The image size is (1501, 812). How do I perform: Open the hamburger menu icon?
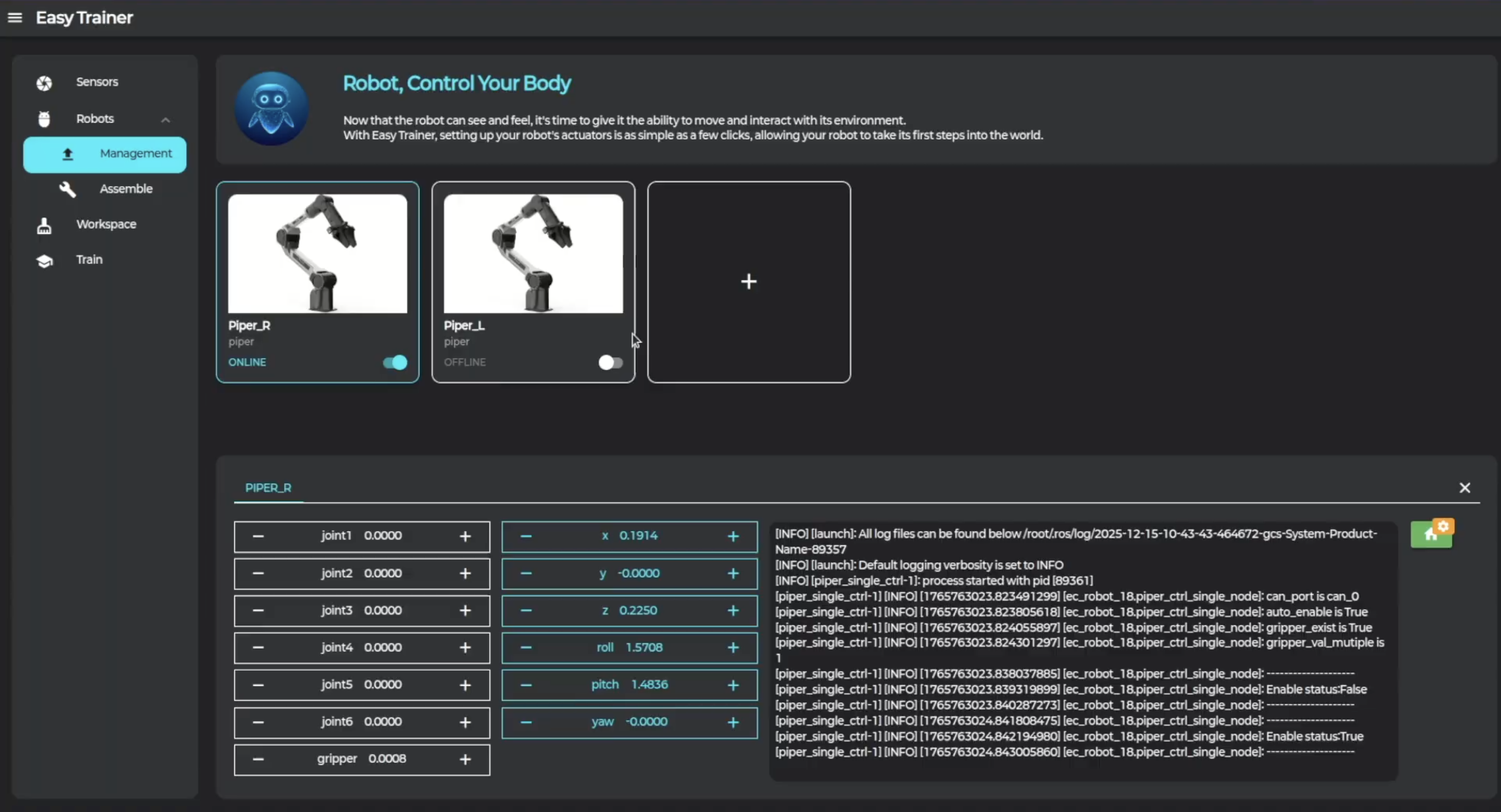[x=14, y=17]
